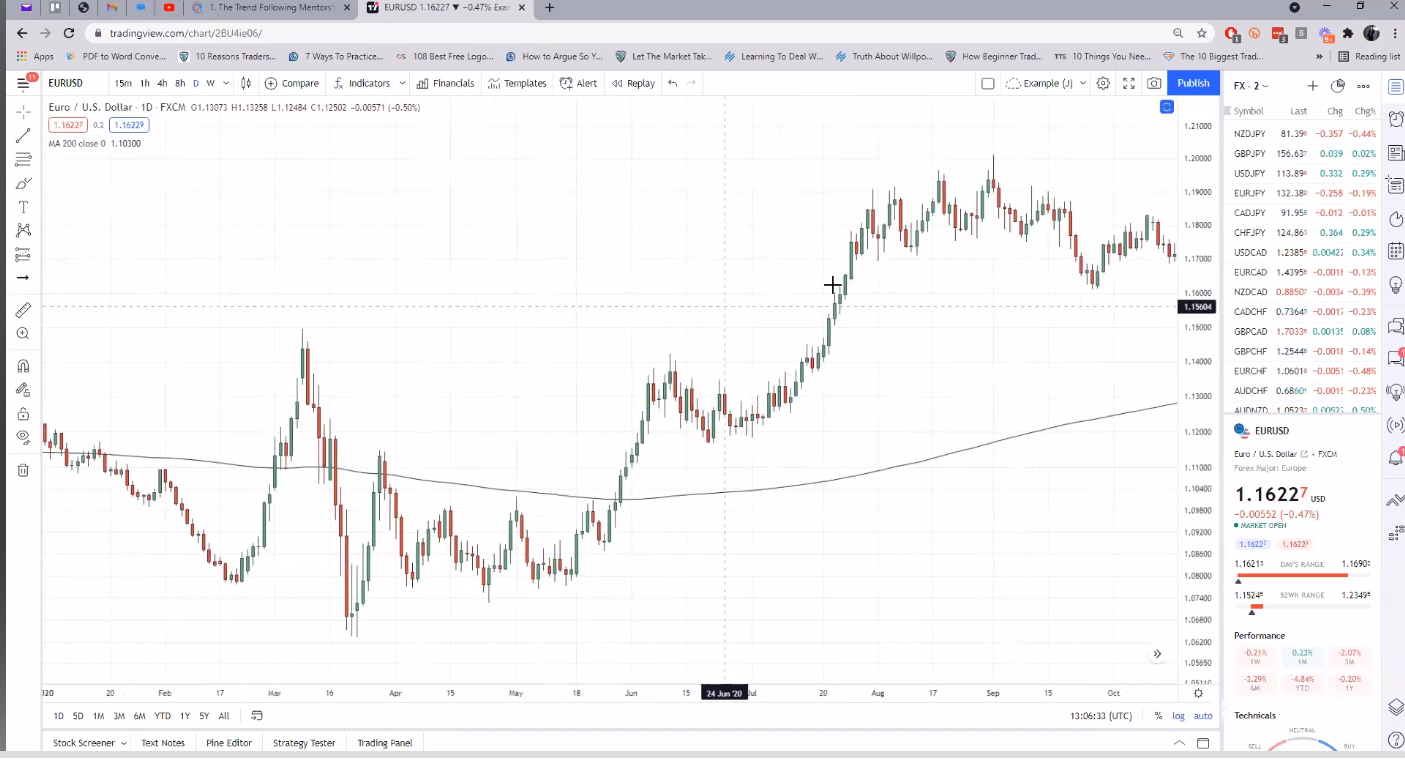Screen dimensions: 1405x776
Task: Add symbol to watchlist with plus icon
Action: coord(1312,86)
